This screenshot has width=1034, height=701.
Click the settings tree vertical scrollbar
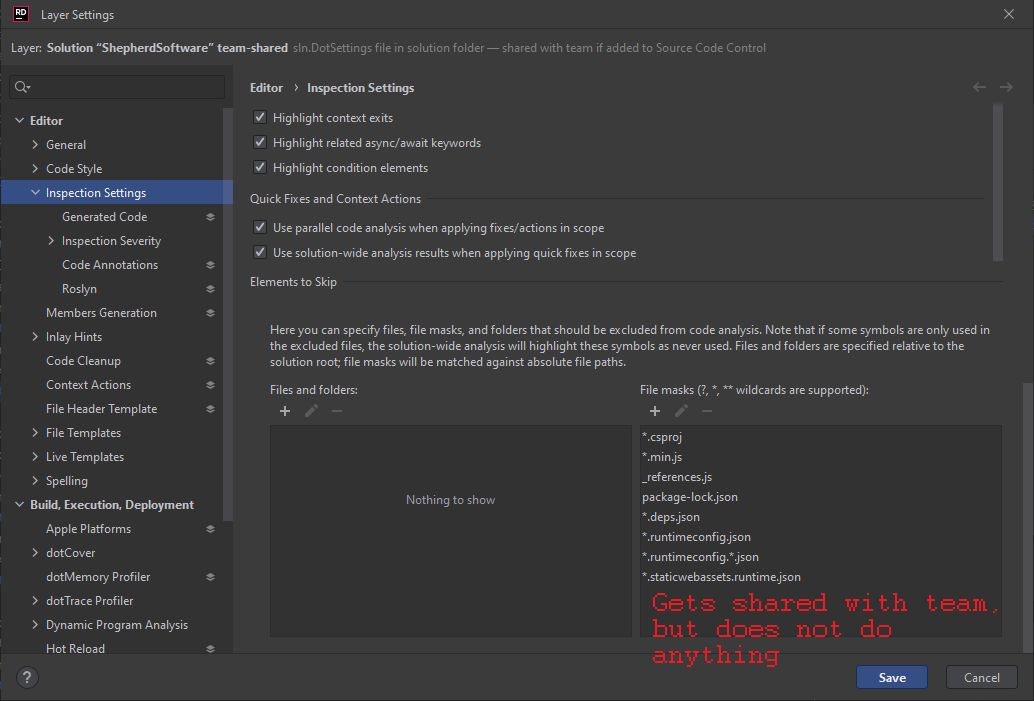coord(228,315)
